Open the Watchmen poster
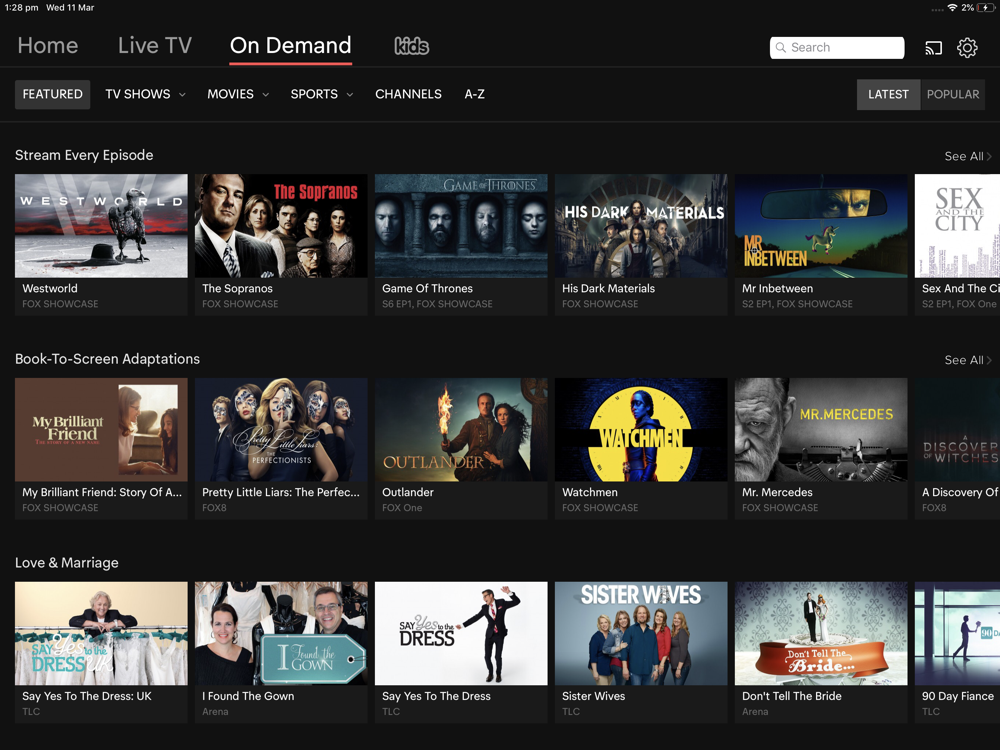Viewport: 1000px width, 750px height. (x=641, y=430)
